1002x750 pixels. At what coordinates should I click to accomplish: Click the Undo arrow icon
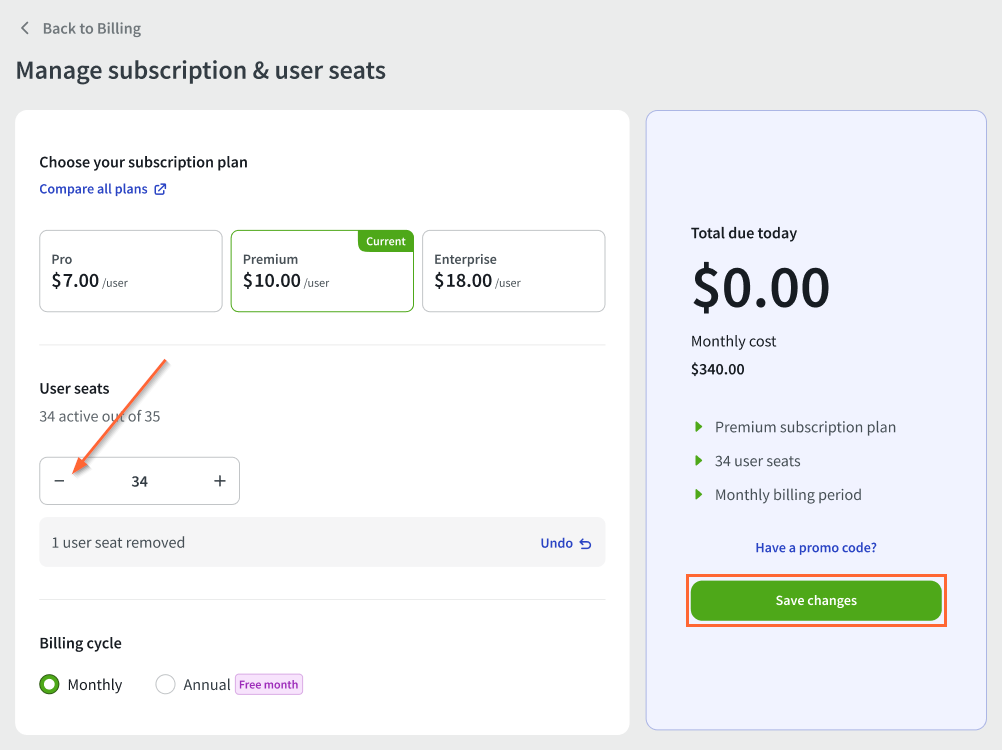coord(586,544)
